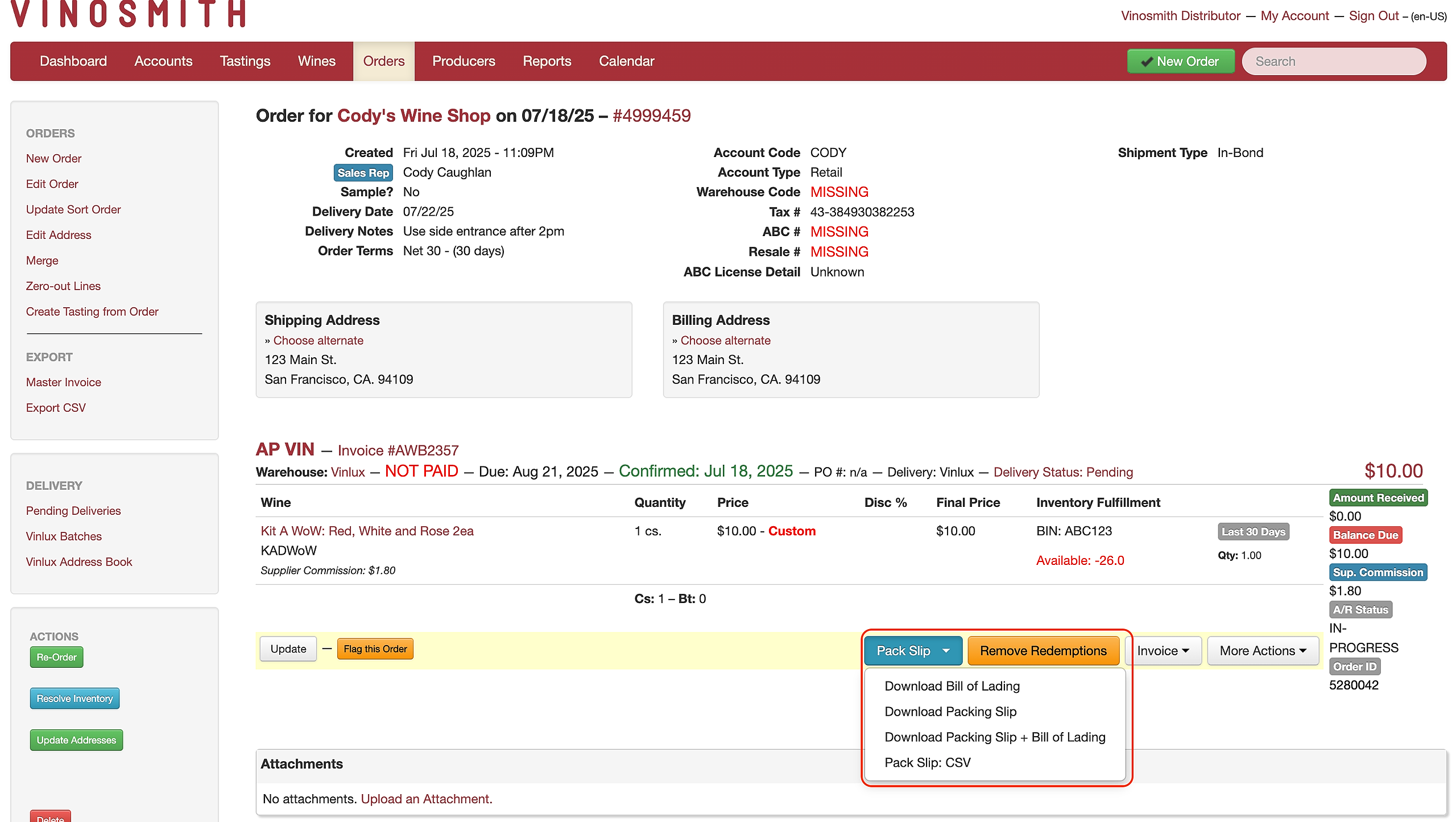Open Kit A WoW wine link

[367, 531]
